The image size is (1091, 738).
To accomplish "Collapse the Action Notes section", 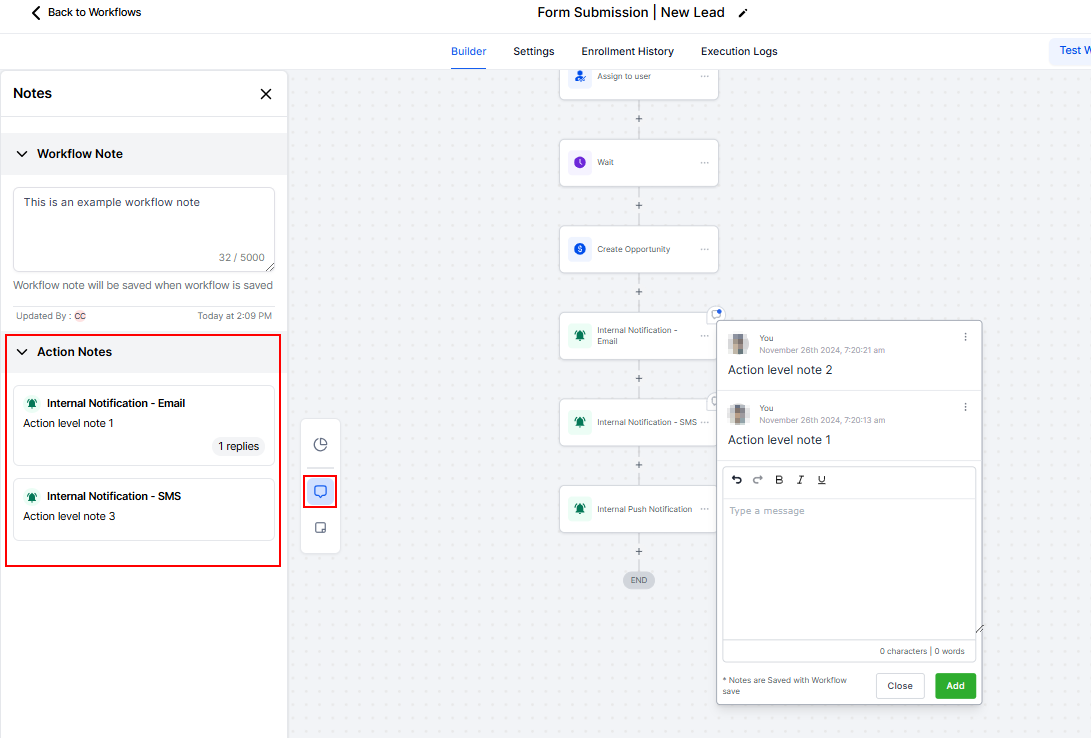I will point(22,352).
